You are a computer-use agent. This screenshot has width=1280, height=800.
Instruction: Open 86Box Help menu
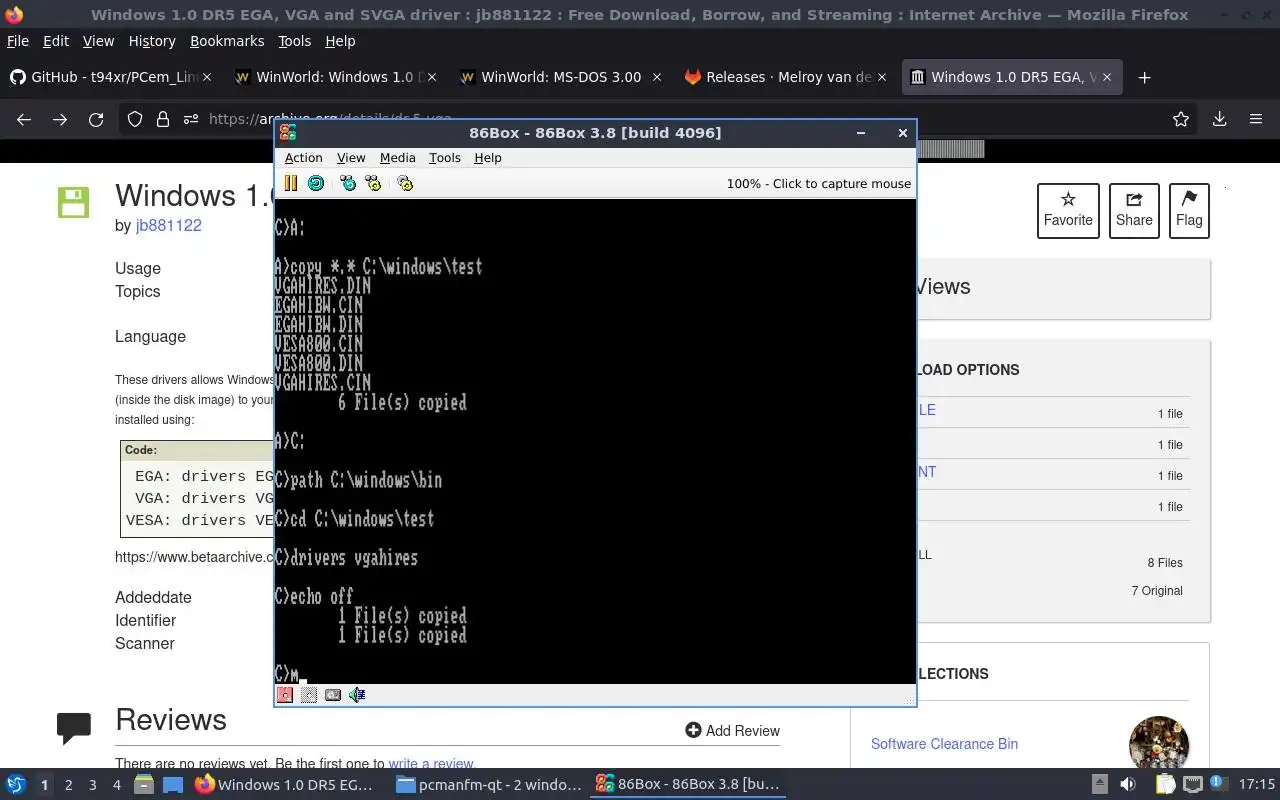coord(488,158)
